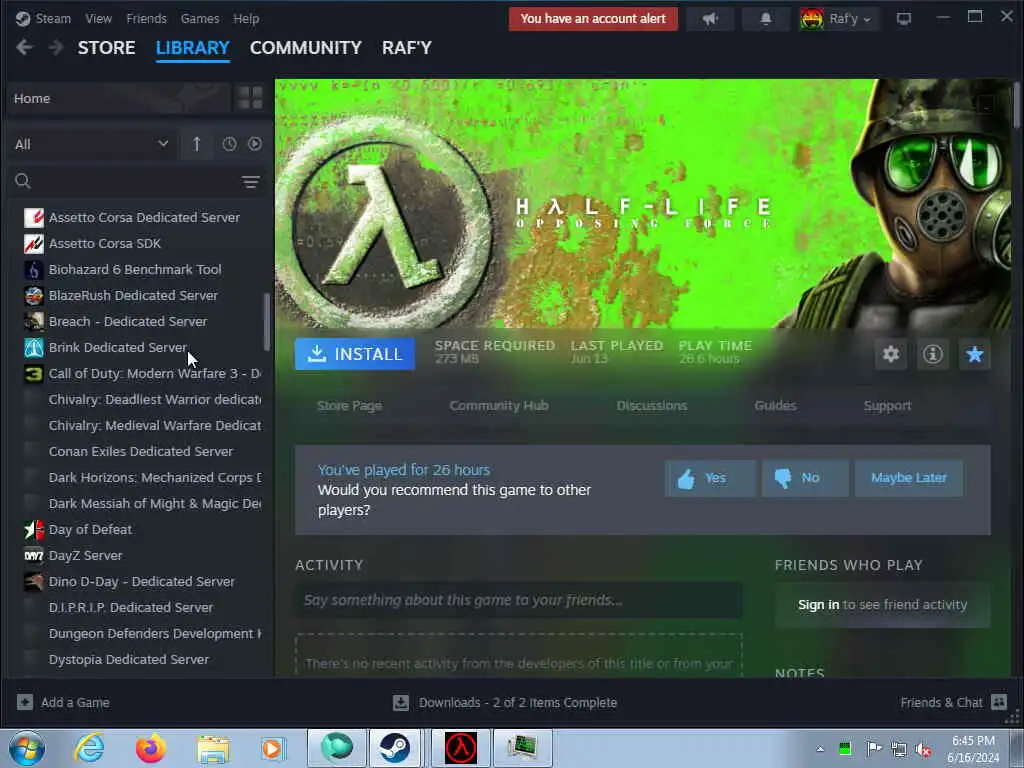1024x768 pixels.
Task: Open the Windows Start button
Action: click(x=27, y=748)
